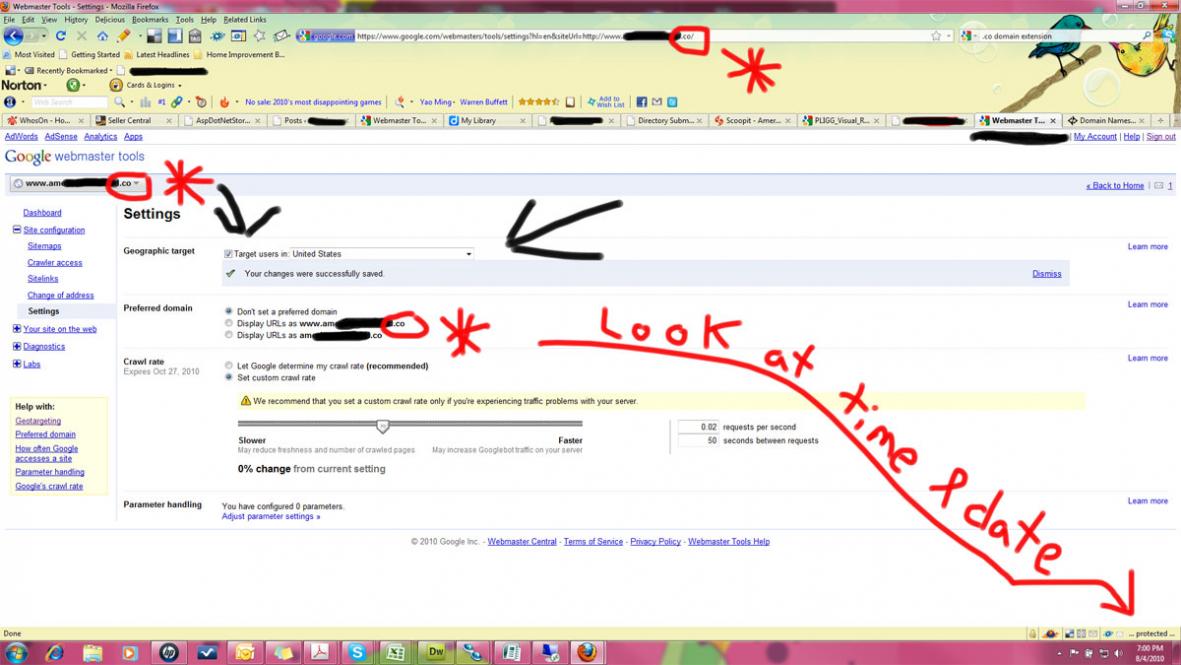Select Let Google determine my crawl rate
The width and height of the screenshot is (1181, 665).
pyautogui.click(x=228, y=365)
